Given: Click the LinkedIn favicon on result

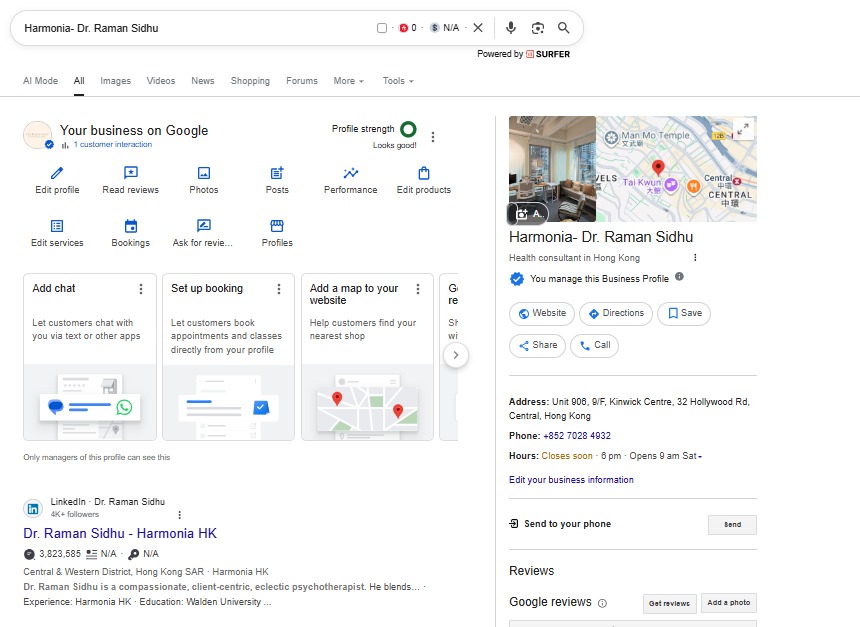Looking at the screenshot, I should (x=33, y=509).
